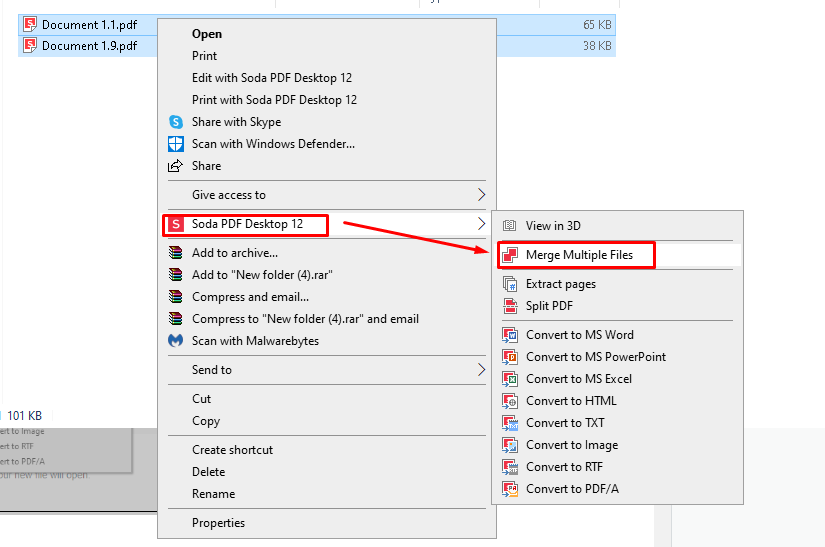
Task: Select Edit with Soda PDF Desktop 12
Action: tap(272, 78)
